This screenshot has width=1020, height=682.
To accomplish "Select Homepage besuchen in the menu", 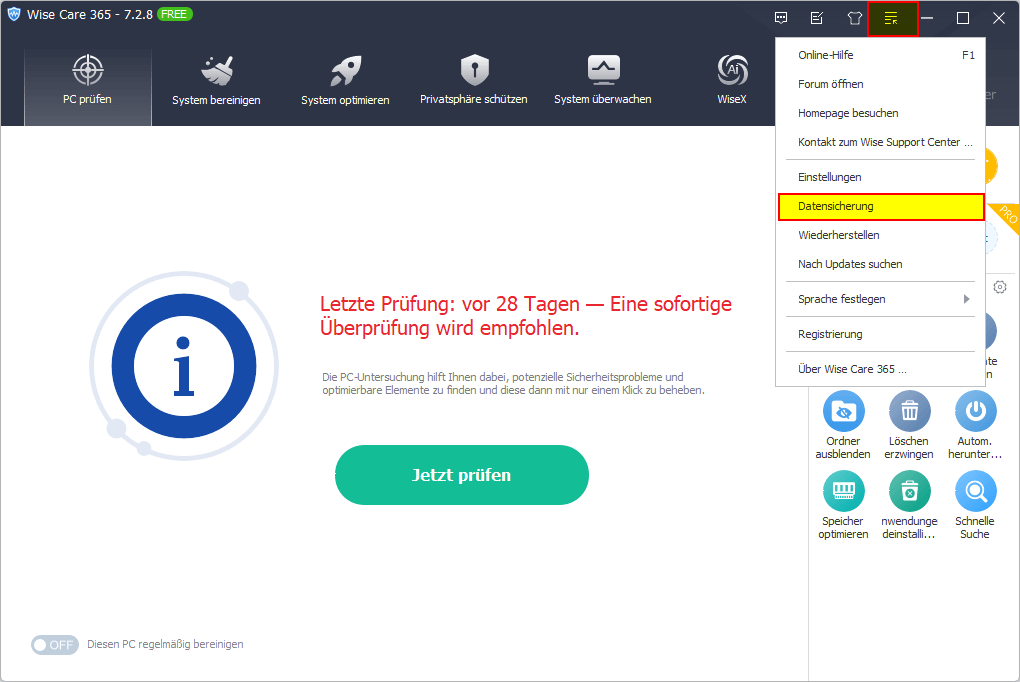I will (x=881, y=113).
